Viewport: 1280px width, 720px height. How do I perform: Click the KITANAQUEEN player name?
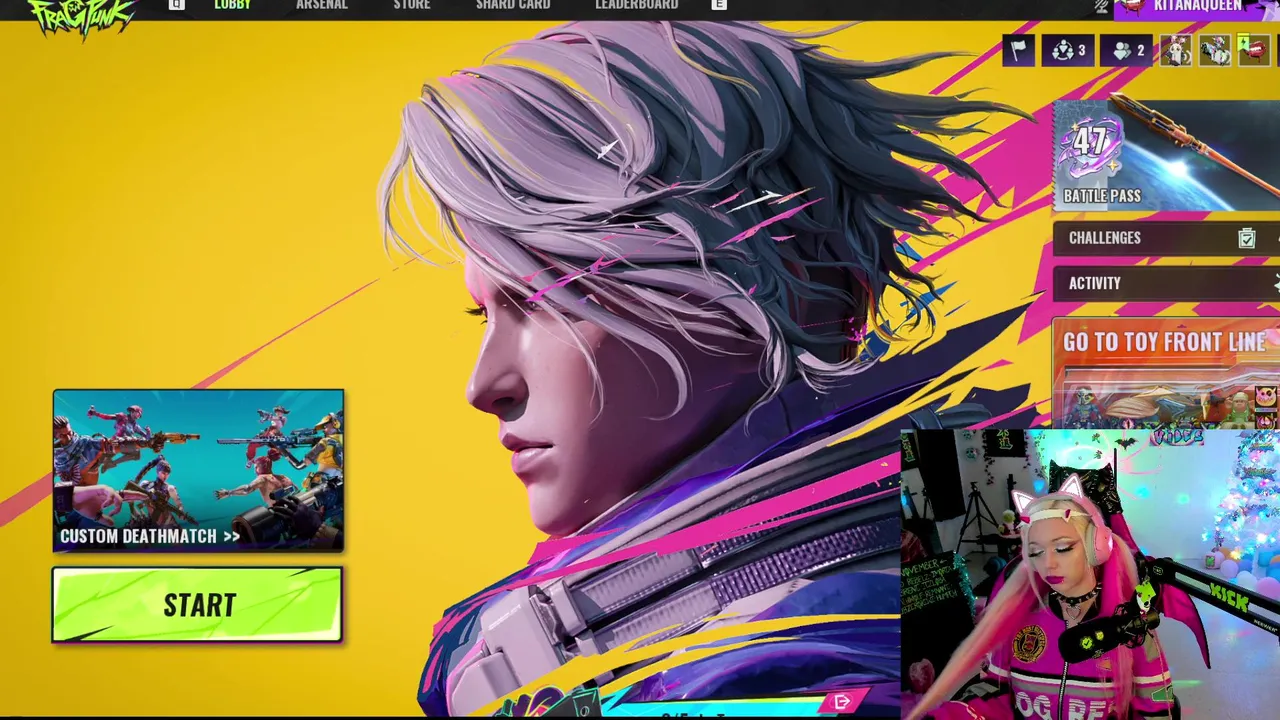[1197, 6]
